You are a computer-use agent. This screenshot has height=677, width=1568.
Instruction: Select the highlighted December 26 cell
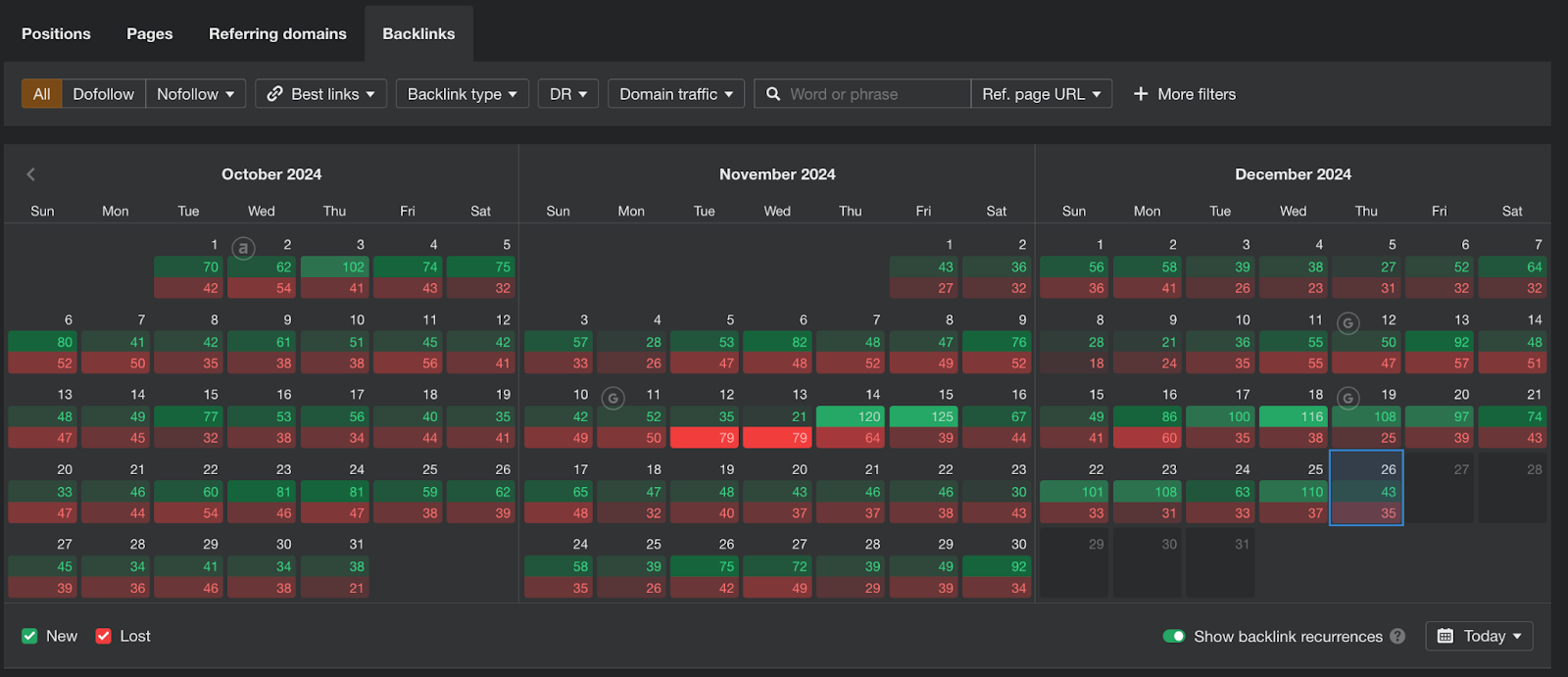[1366, 488]
